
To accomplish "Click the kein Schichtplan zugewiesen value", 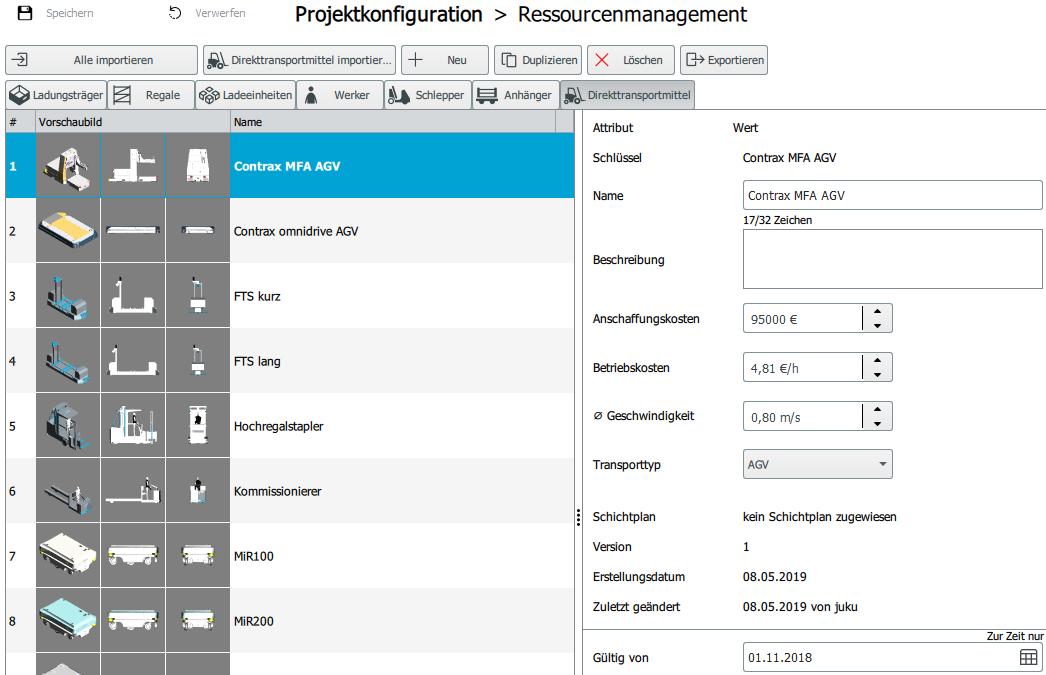I will pos(819,517).
